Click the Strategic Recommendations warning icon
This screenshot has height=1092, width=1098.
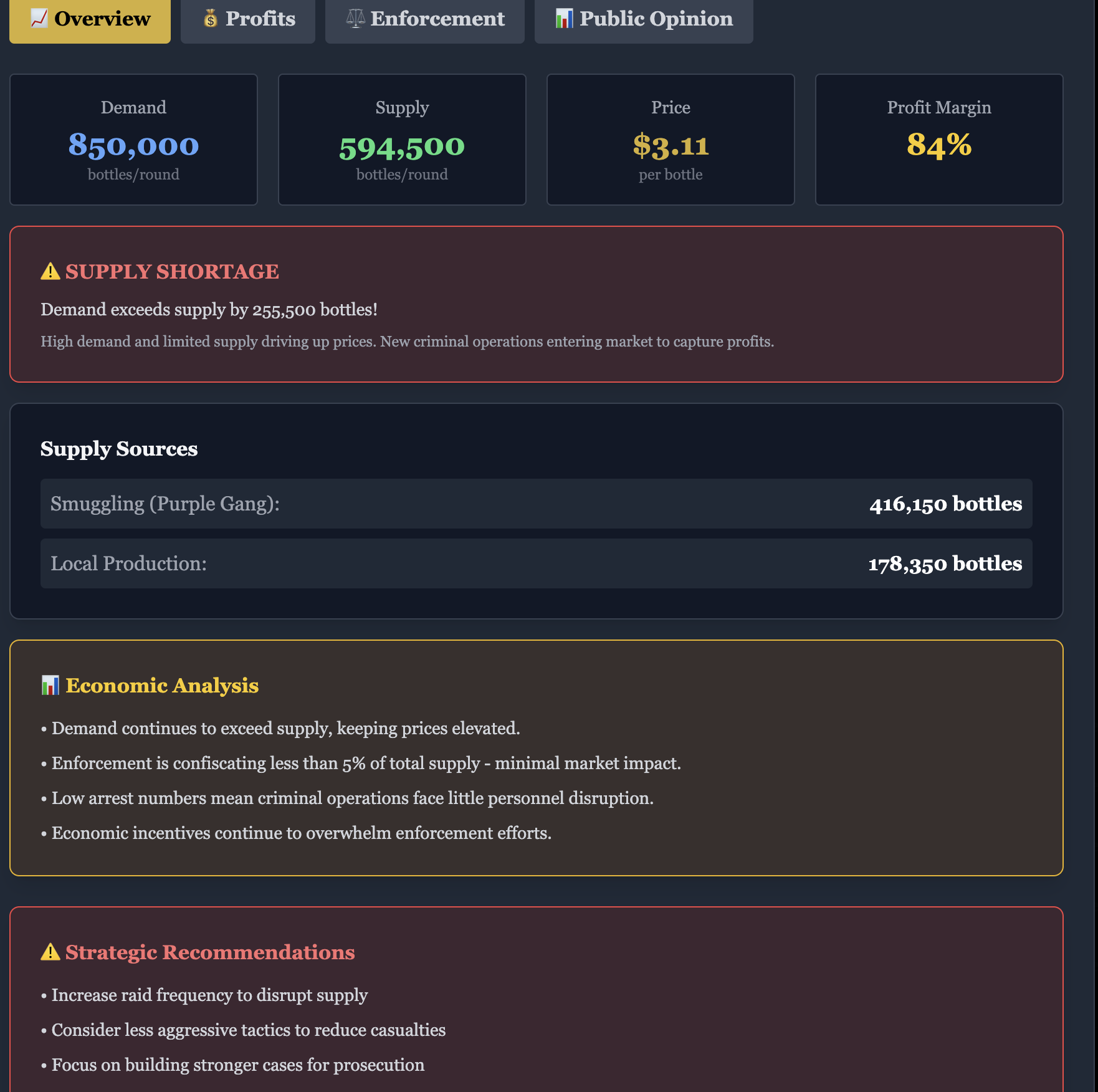coord(50,952)
